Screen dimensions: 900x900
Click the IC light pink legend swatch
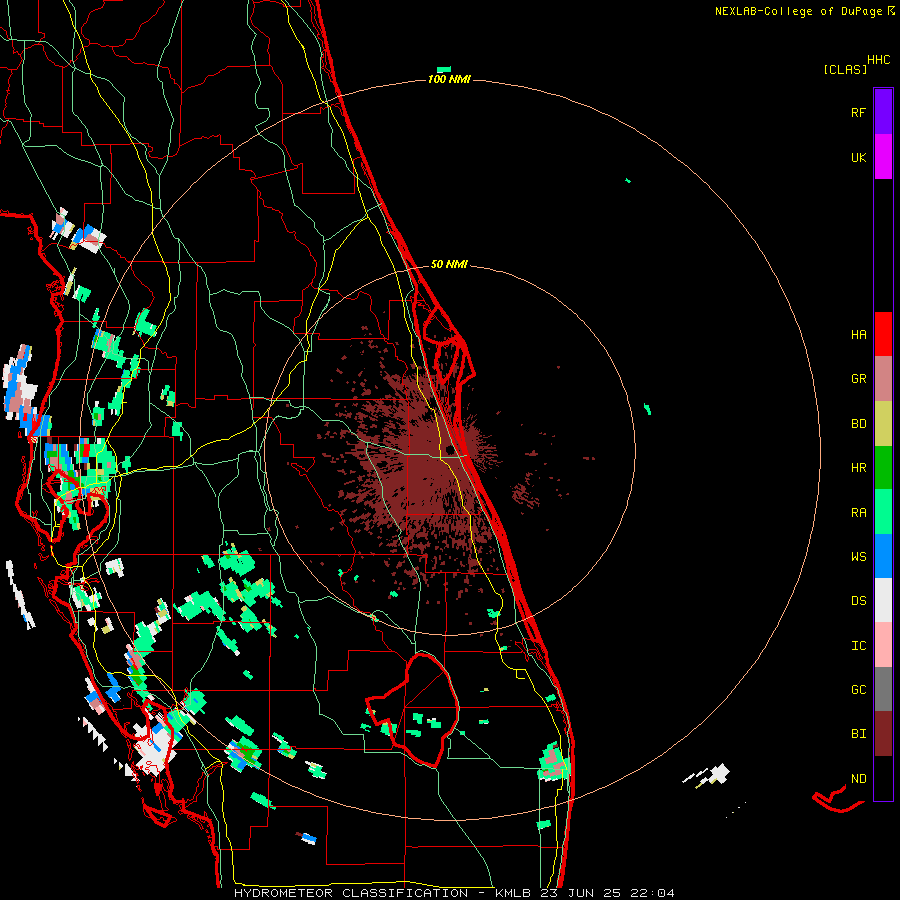(x=883, y=645)
